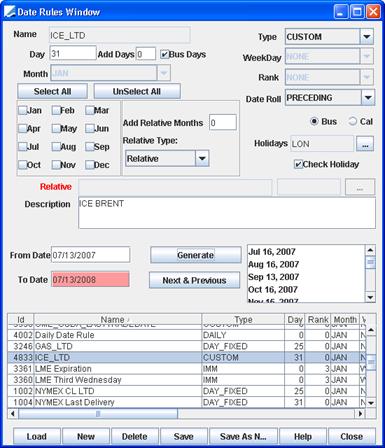Click the Save button

(x=184, y=436)
